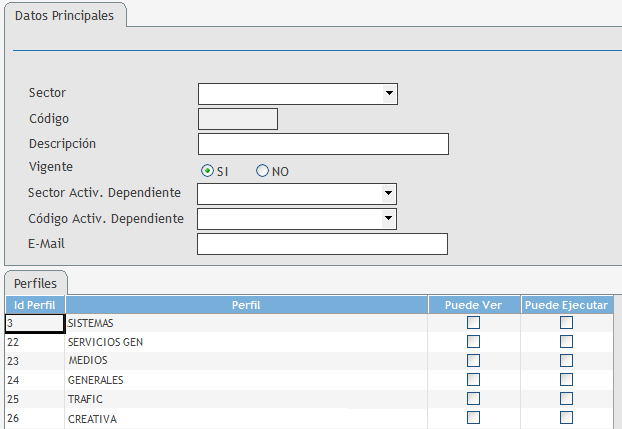The image size is (622, 429).
Task: Click the Descripción text field
Action: click(x=323, y=144)
